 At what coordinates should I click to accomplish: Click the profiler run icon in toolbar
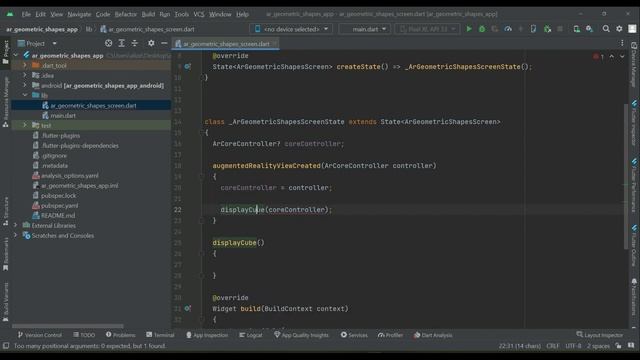click(508, 29)
